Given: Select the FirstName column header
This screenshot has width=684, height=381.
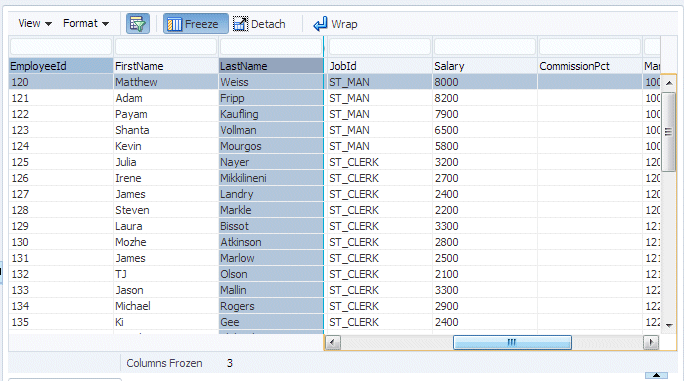Looking at the screenshot, I should pos(166,66).
